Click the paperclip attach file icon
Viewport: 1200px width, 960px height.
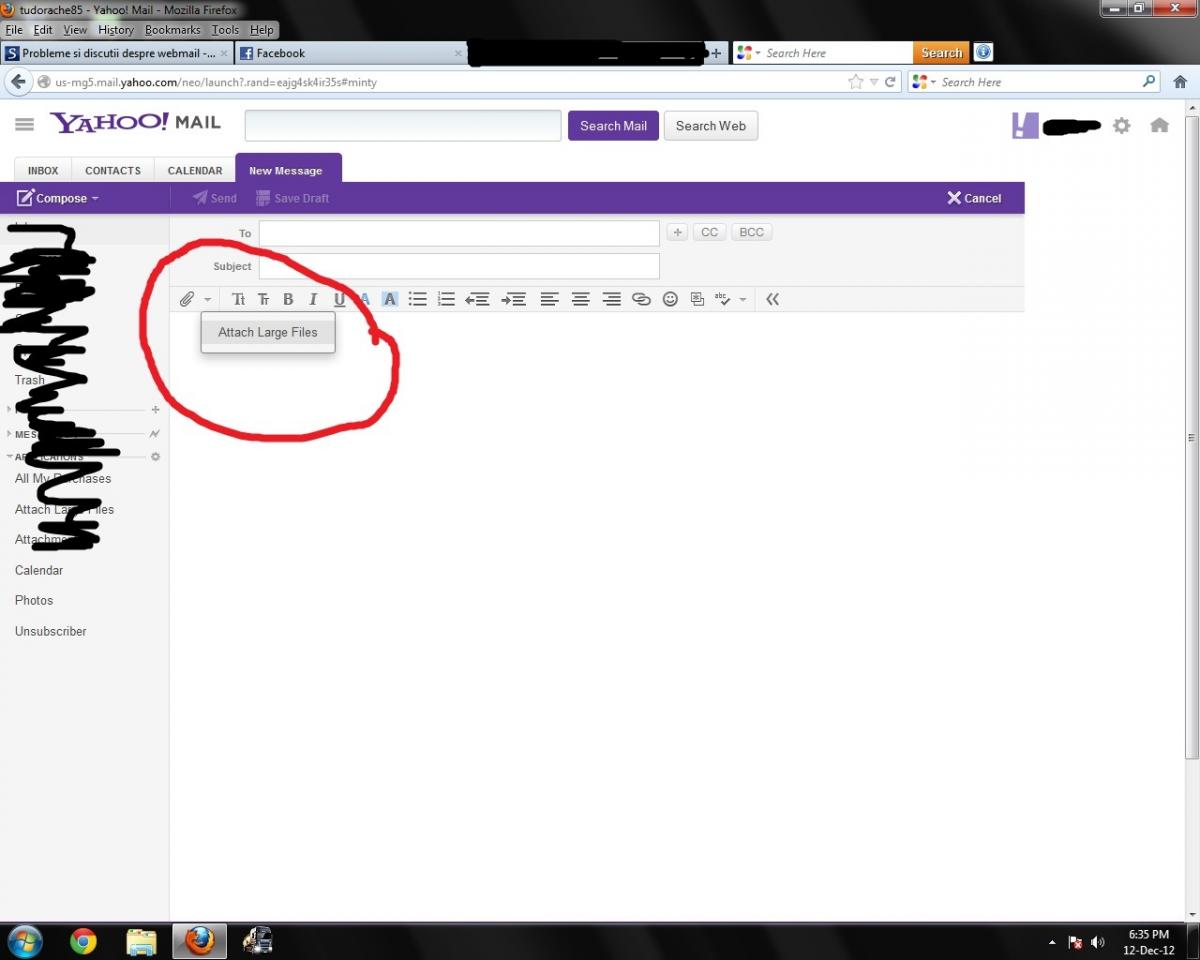(x=186, y=299)
